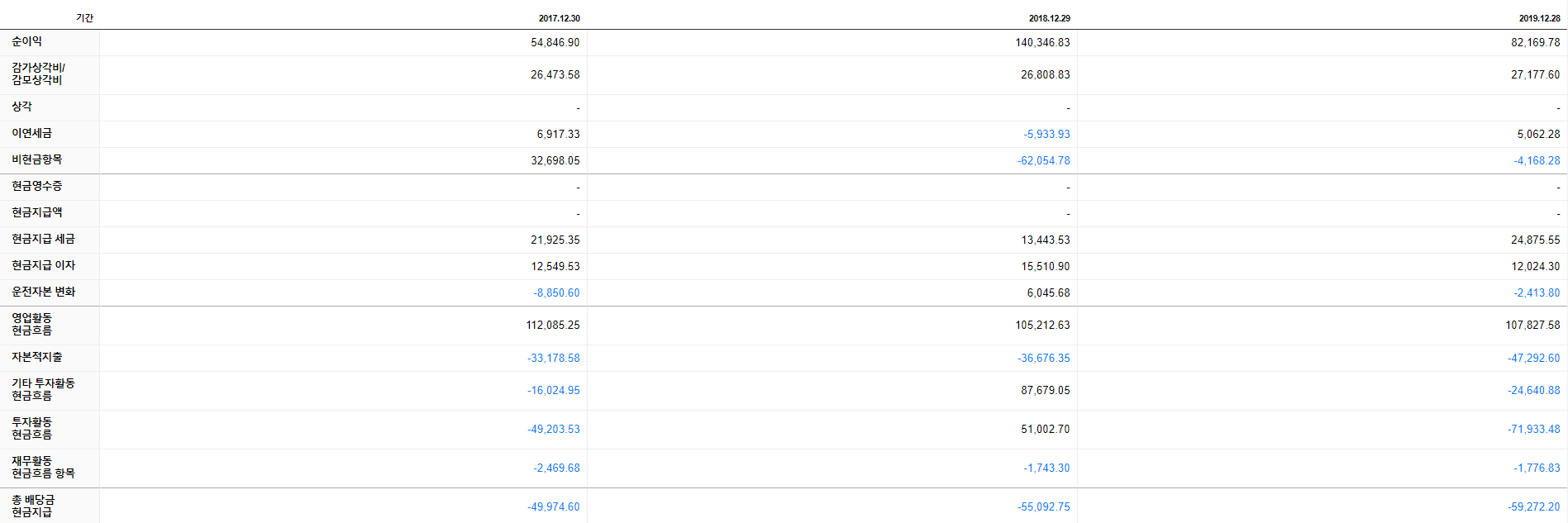The height and width of the screenshot is (523, 1568).
Task: Select non-cash items value 32,698.05
Action: (555, 160)
